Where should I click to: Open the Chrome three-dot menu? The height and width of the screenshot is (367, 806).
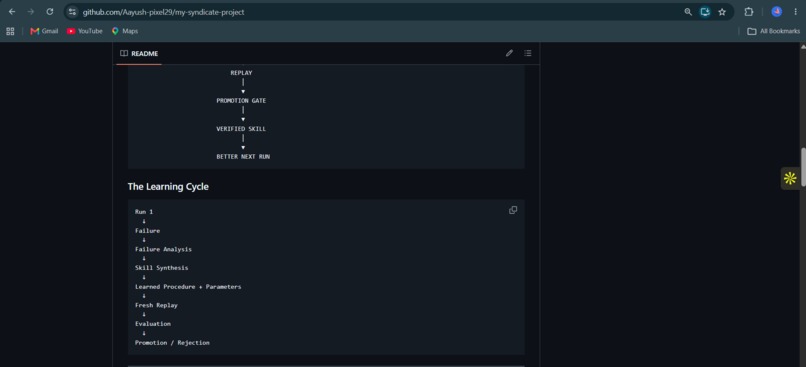[795, 12]
